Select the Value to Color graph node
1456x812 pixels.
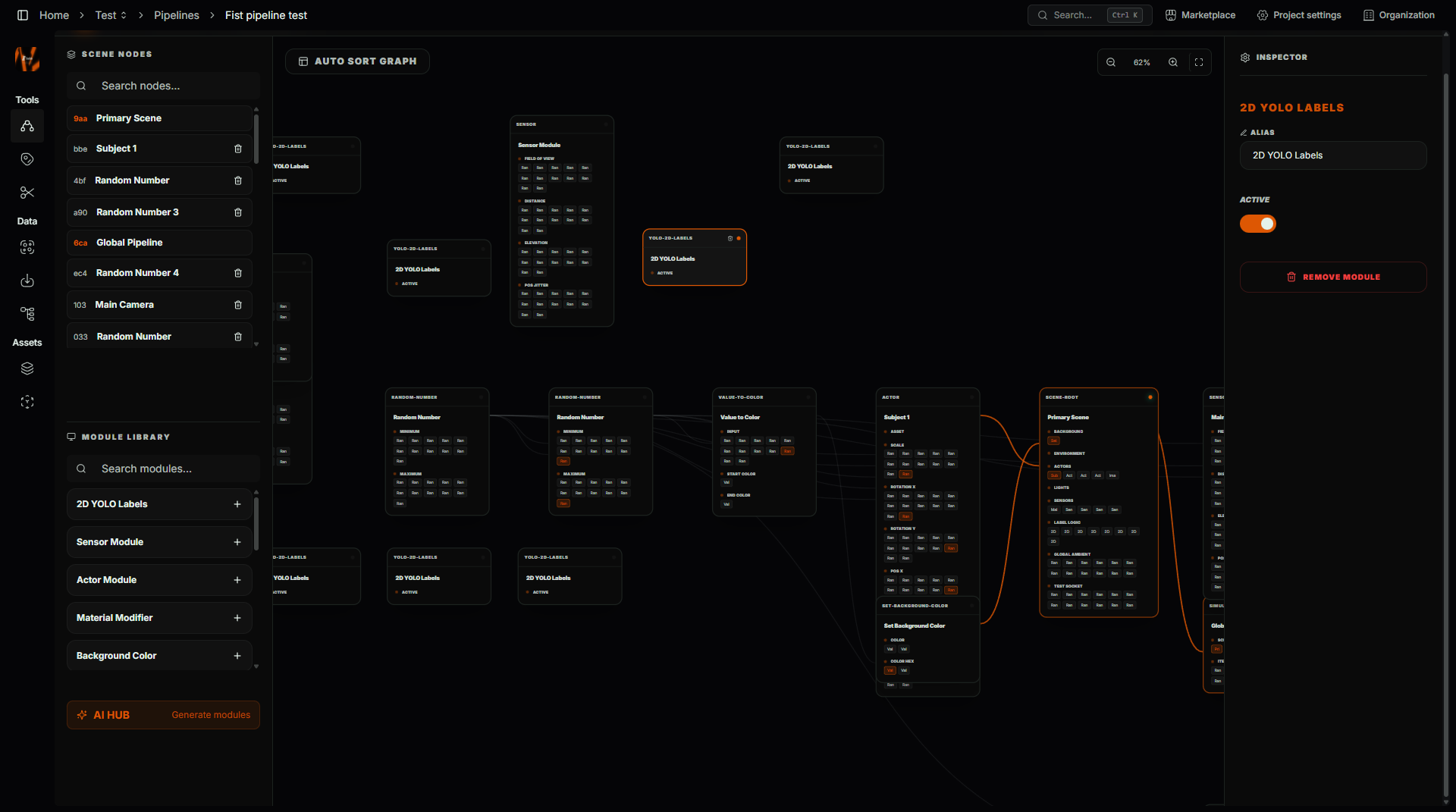point(764,452)
